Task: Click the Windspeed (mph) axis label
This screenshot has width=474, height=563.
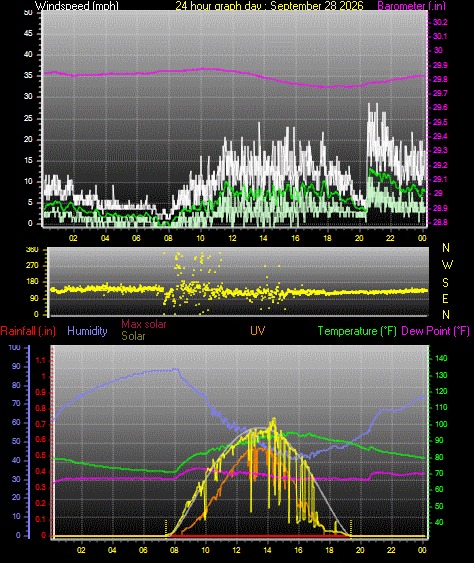Action: tap(76, 6)
